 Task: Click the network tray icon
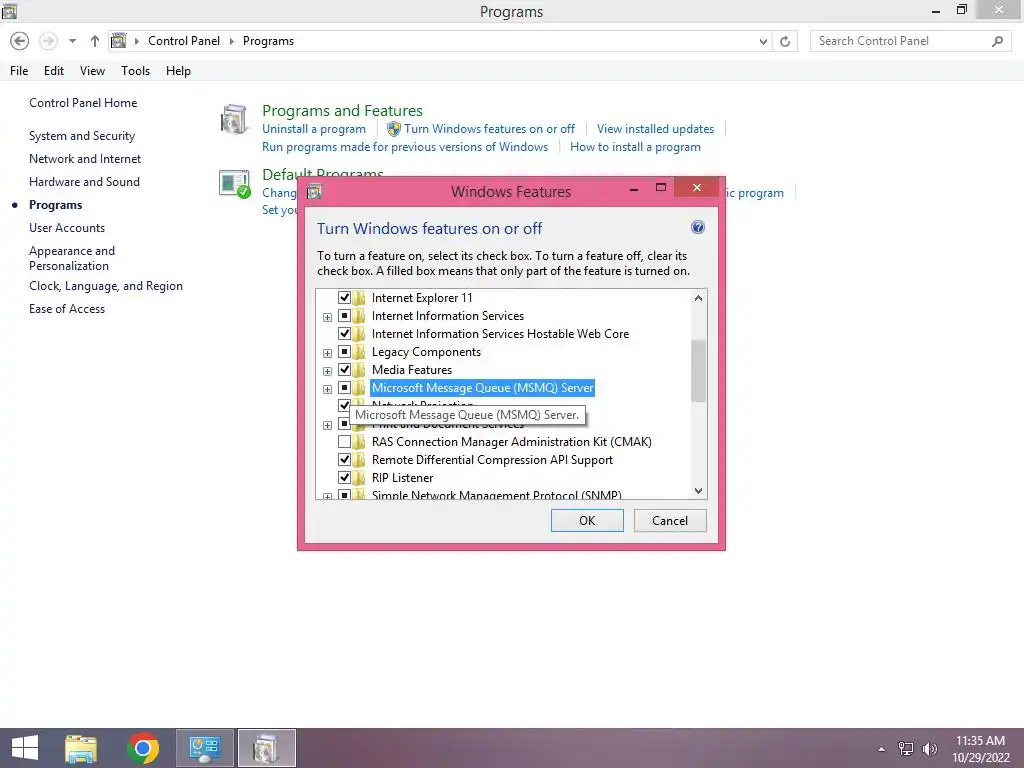click(906, 749)
